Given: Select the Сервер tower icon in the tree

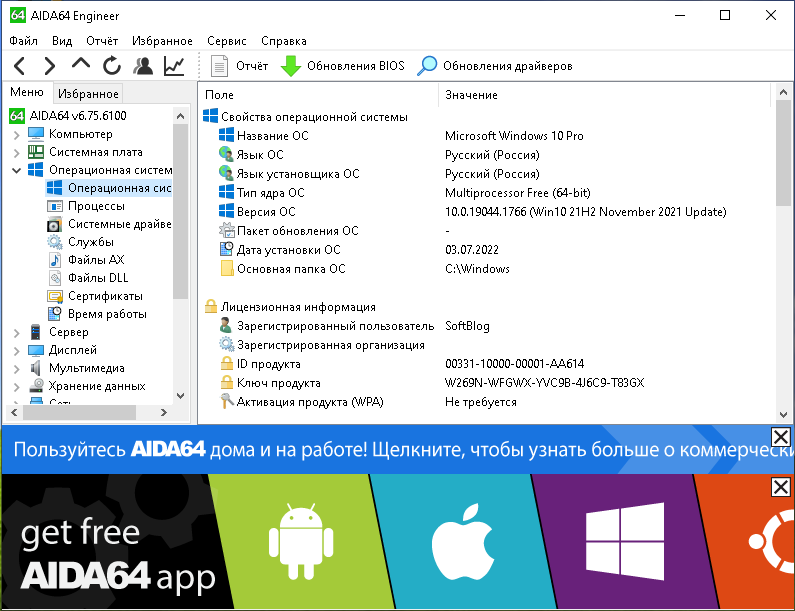Looking at the screenshot, I should coord(35,332).
